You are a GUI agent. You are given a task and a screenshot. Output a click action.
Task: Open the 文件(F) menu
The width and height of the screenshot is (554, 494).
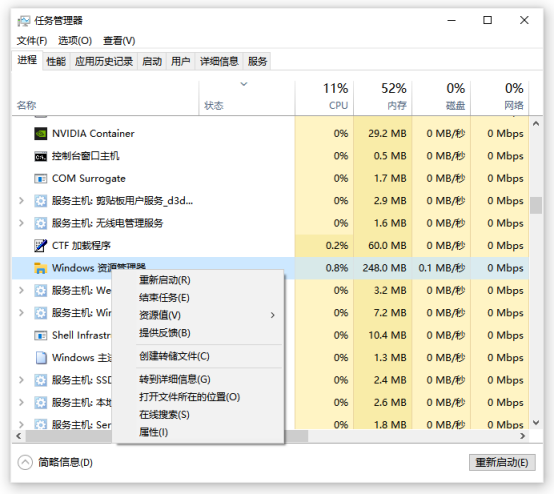pyautogui.click(x=32, y=41)
